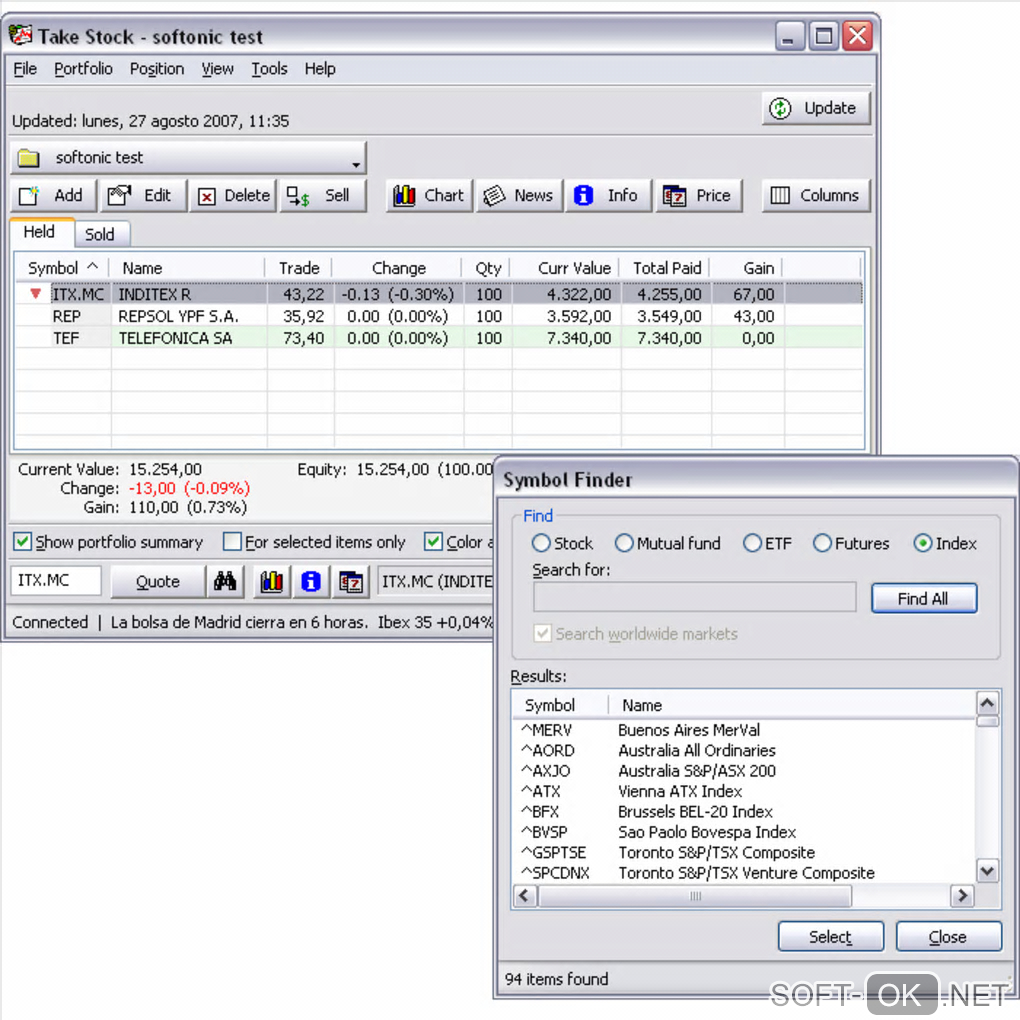Image resolution: width=1020 pixels, height=1020 pixels.
Task: Select ^AORD Australia All Ordinaries result
Action: (x=746, y=751)
